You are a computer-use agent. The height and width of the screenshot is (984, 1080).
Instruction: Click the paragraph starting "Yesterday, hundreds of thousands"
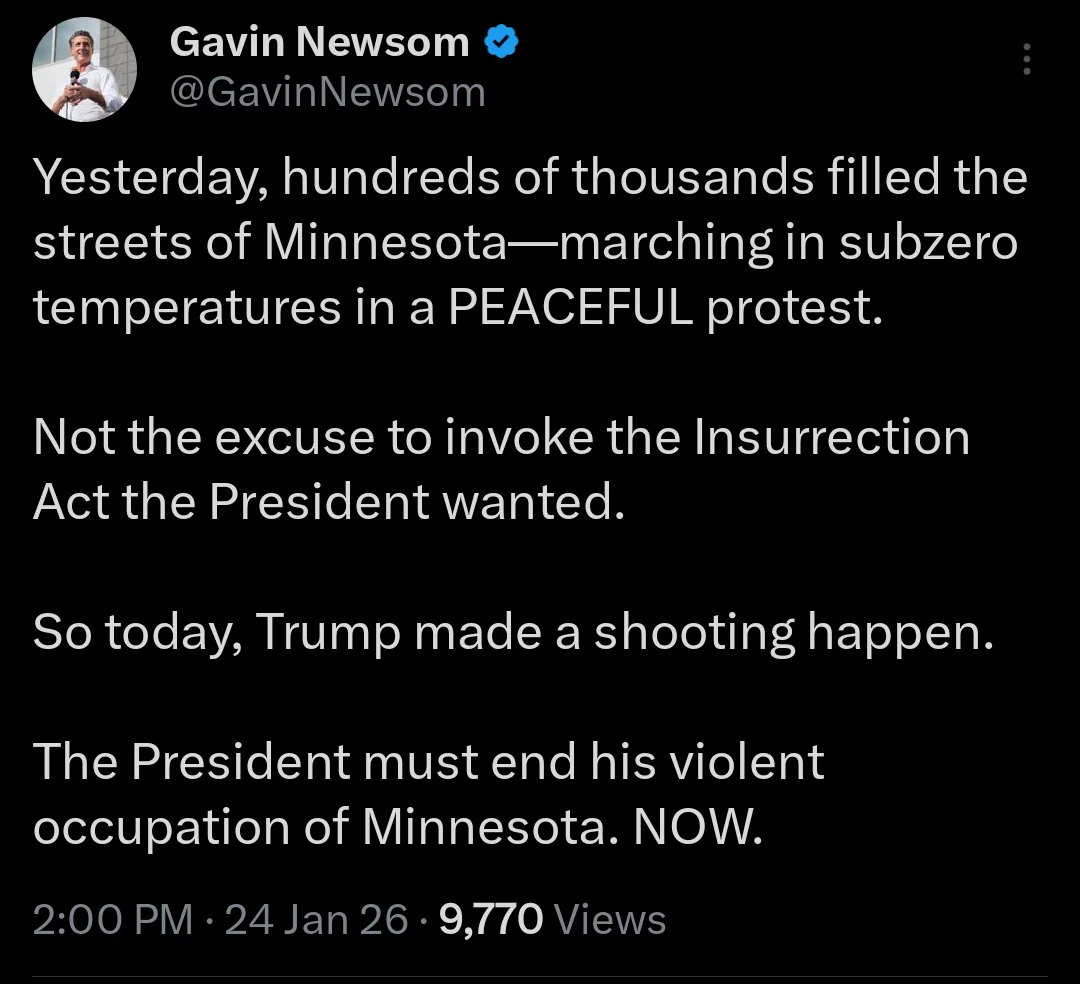[x=530, y=243]
